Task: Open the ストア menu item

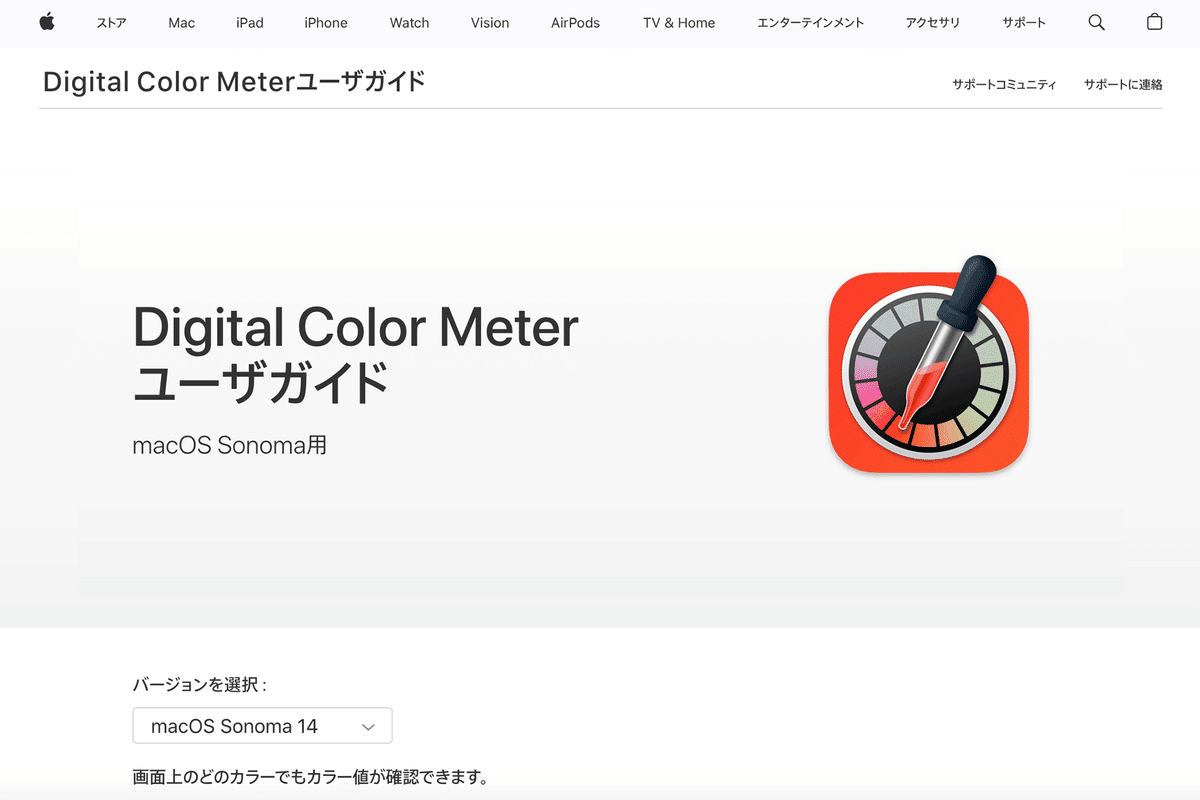Action: [111, 23]
